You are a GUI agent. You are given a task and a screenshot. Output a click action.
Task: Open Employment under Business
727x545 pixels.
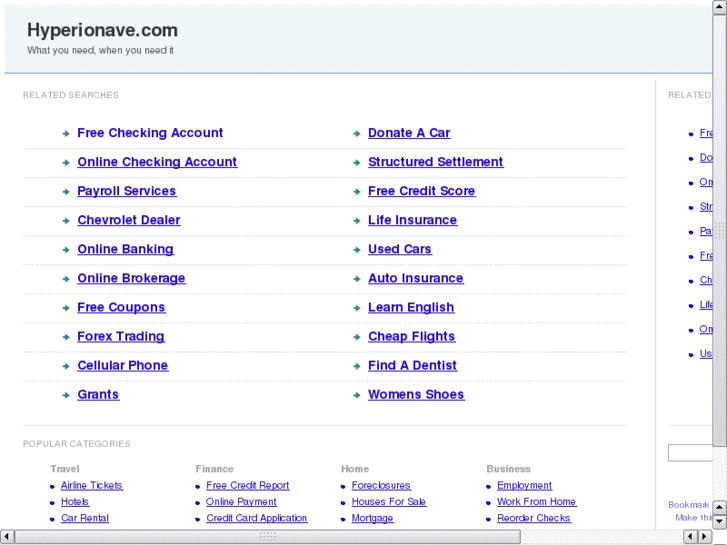click(524, 486)
